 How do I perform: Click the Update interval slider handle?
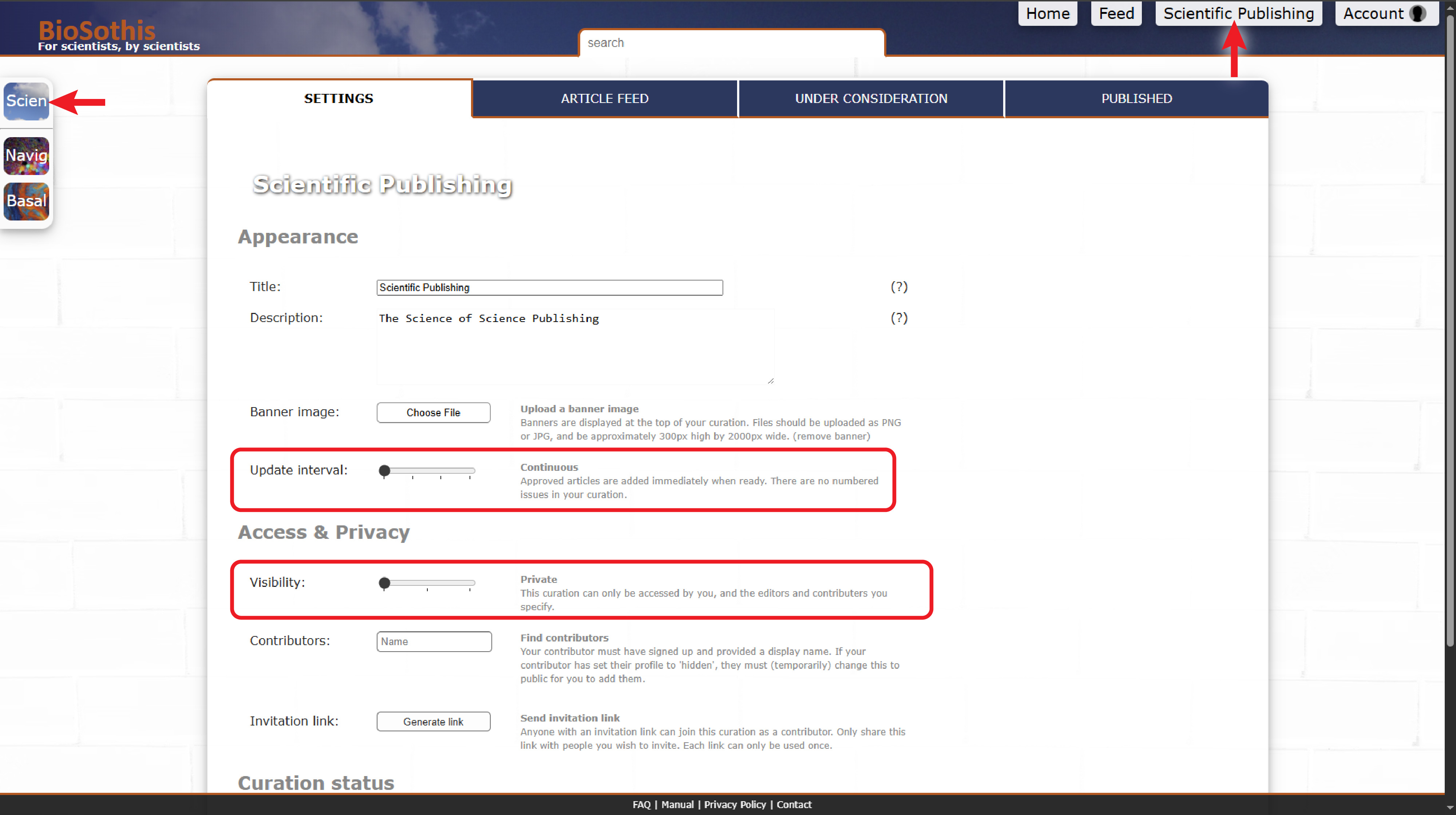[x=384, y=470]
